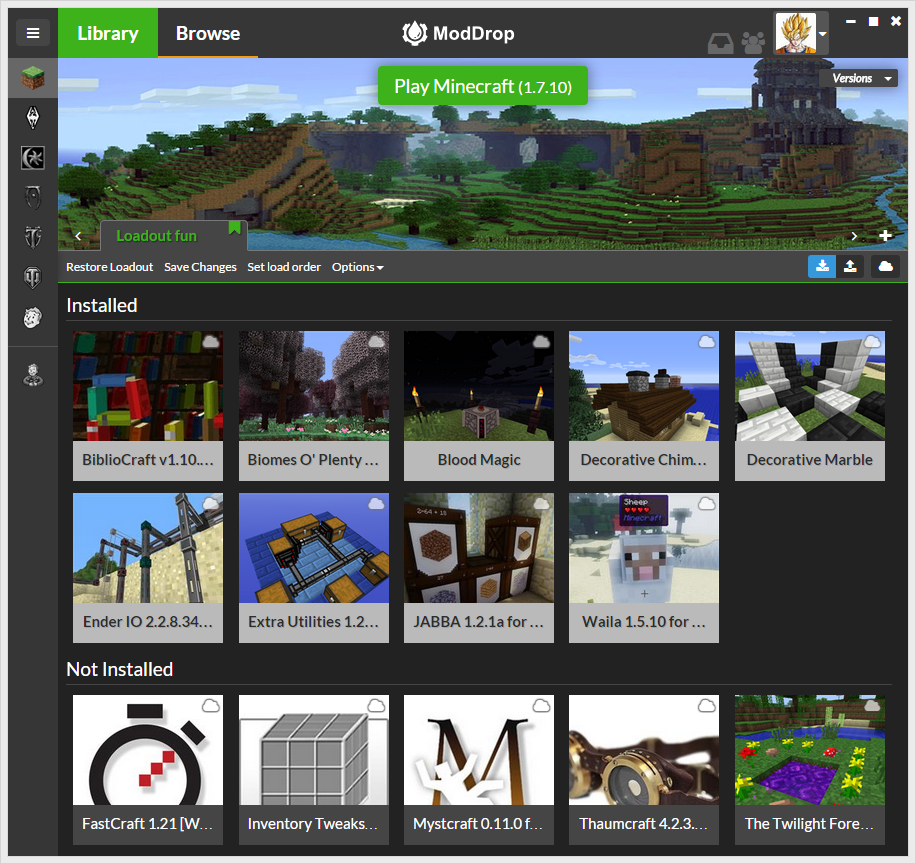Viewport: 916px width, 864px height.
Task: Toggle cloud icon on Biomes O' Plenty
Action: tap(376, 341)
